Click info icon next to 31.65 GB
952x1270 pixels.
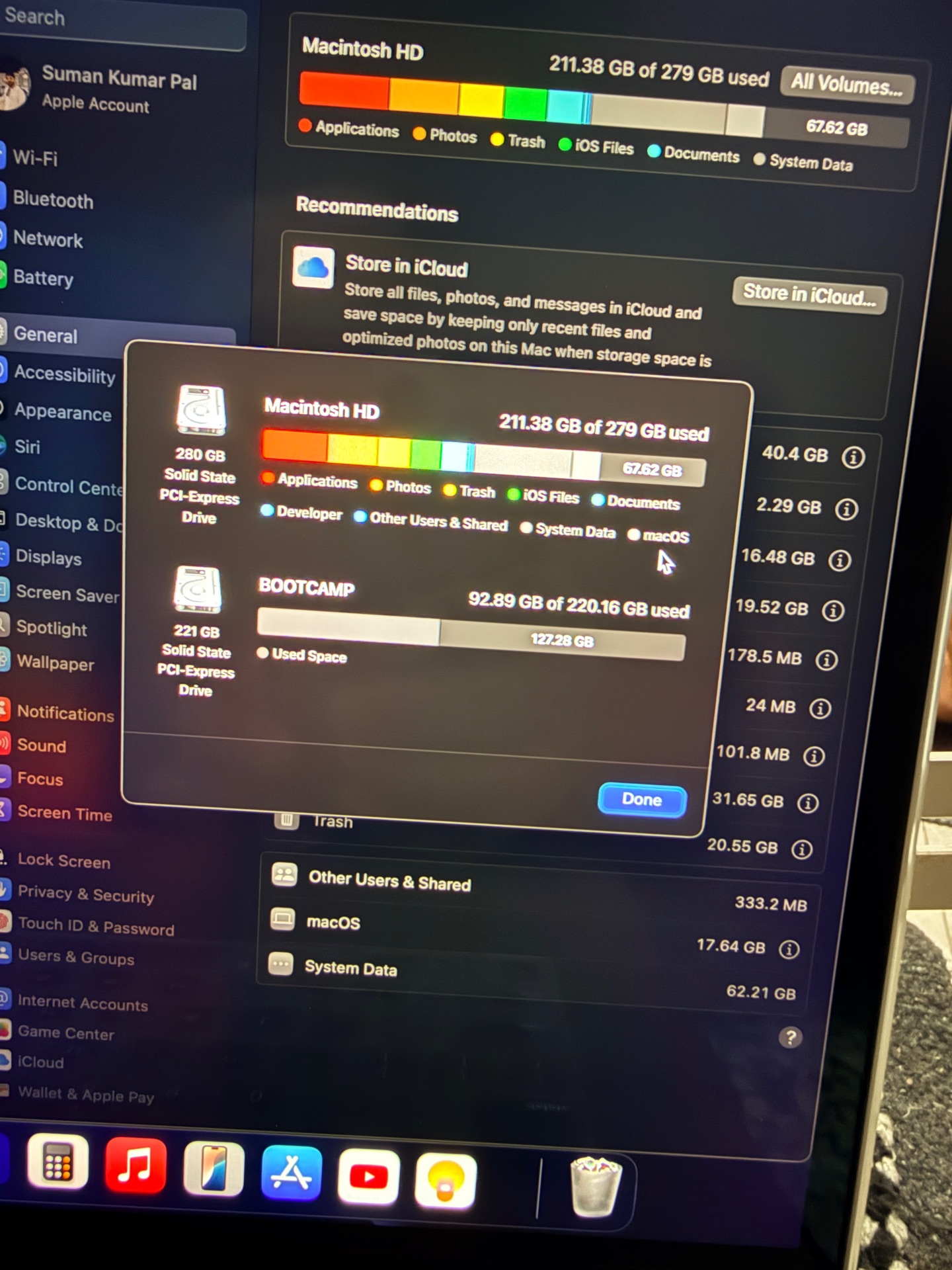point(807,803)
